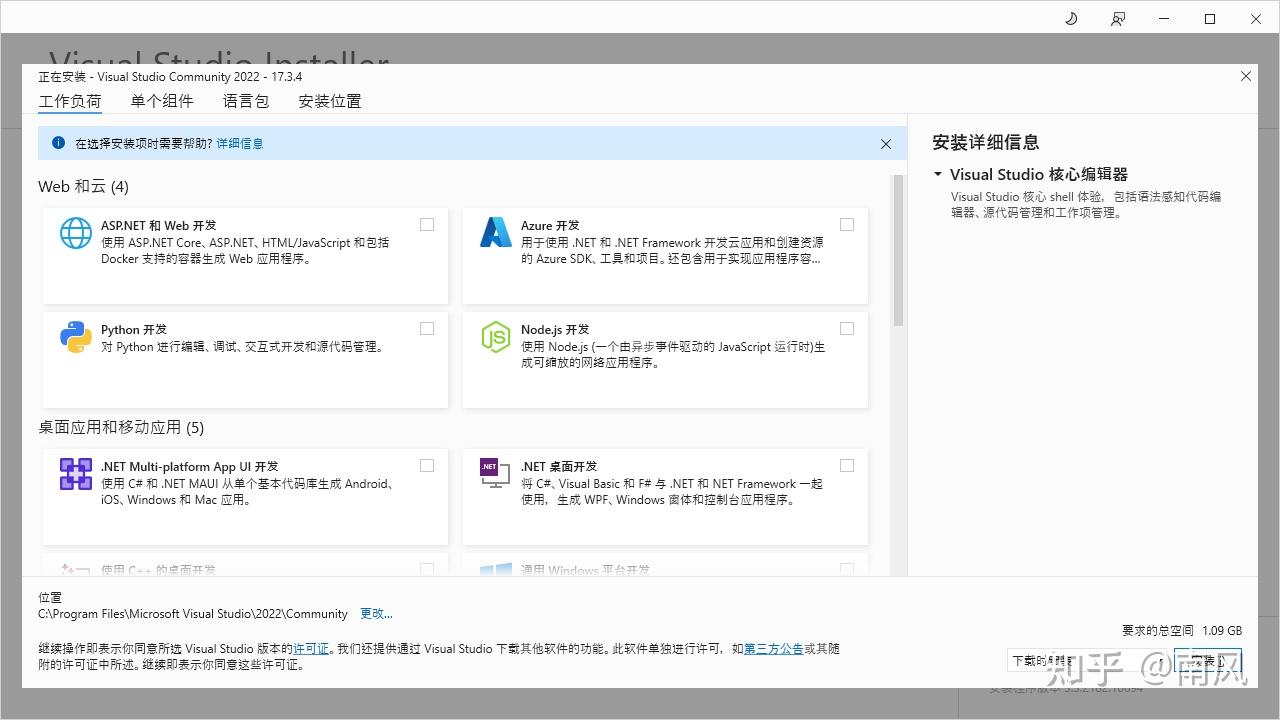Click the 详细信息 link in the banner
Image resolution: width=1280 pixels, height=720 pixels.
(240, 143)
